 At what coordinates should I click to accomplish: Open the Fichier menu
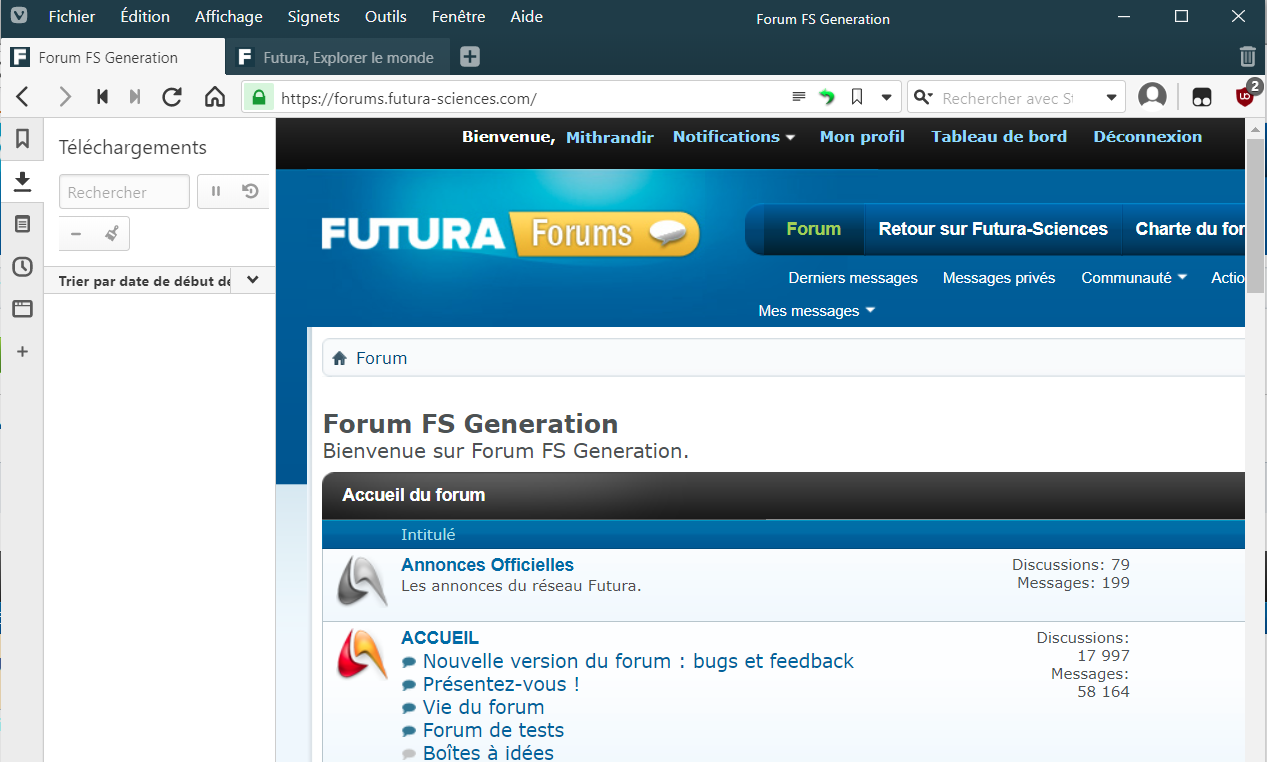(72, 17)
